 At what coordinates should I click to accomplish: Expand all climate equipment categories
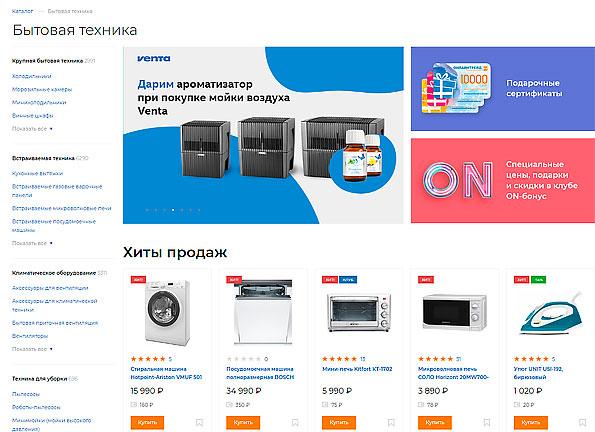pos(32,348)
